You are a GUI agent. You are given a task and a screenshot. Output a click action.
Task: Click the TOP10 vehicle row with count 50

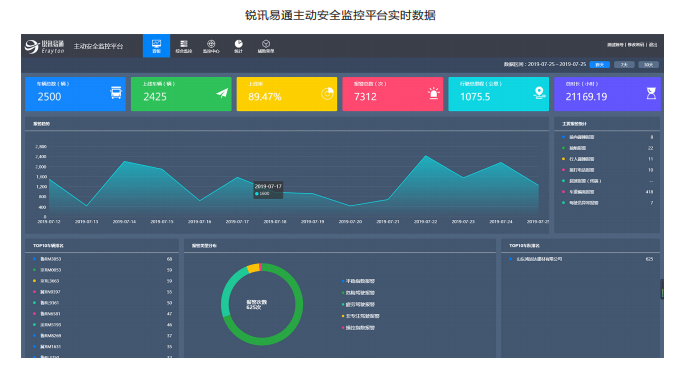[102, 303]
